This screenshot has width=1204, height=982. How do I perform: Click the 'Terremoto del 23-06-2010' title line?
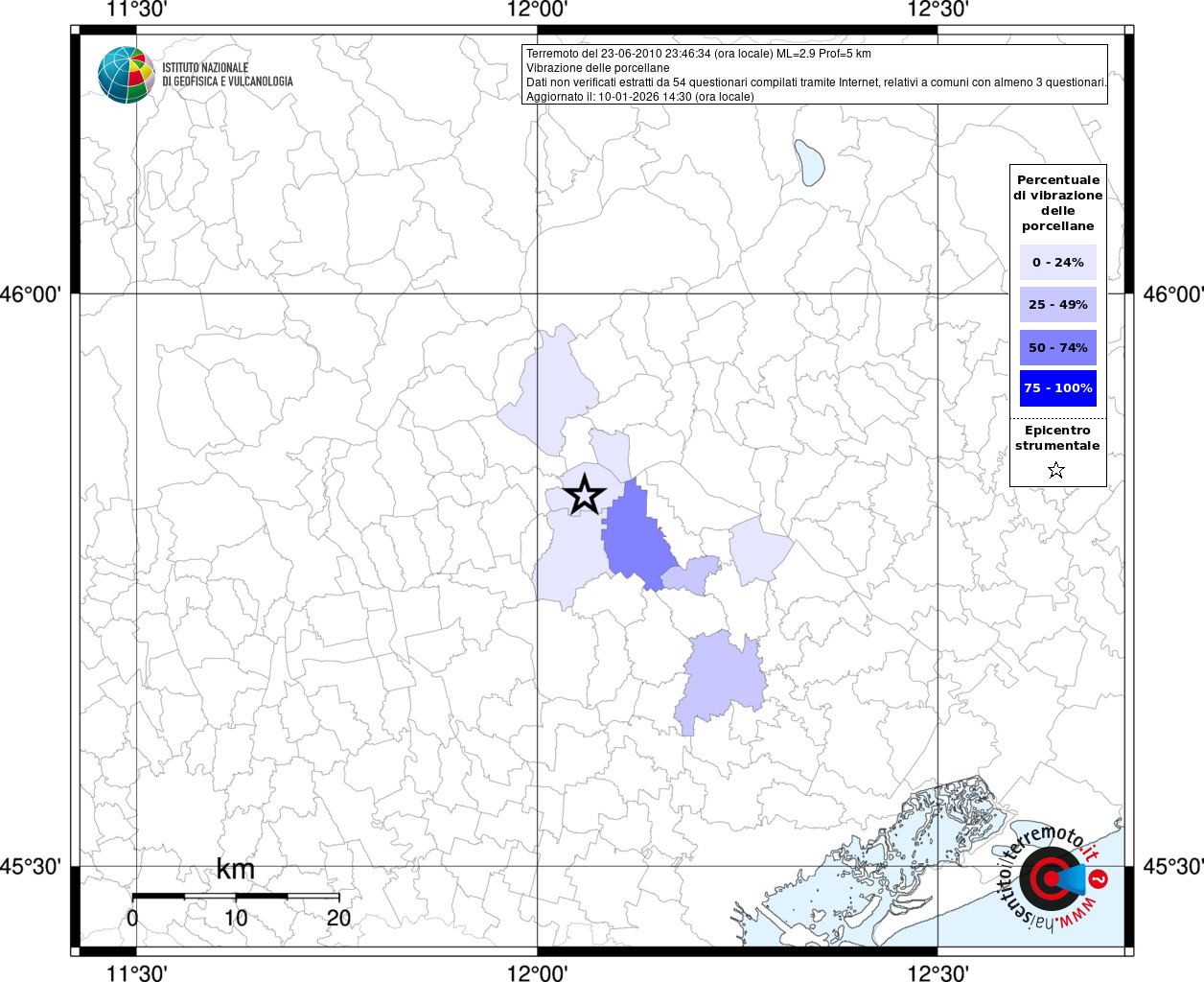[x=699, y=54]
